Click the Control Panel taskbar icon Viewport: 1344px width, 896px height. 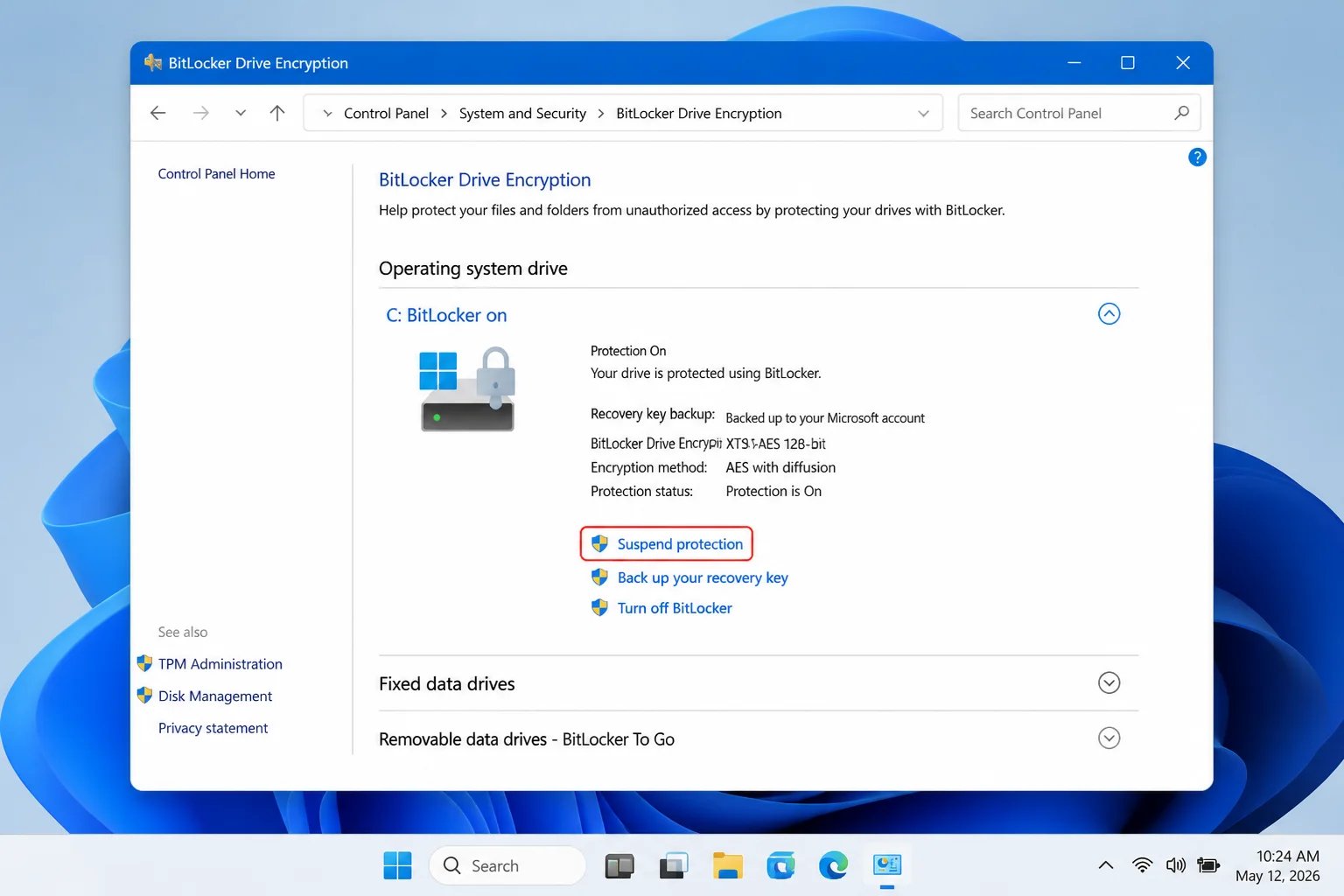887,866
